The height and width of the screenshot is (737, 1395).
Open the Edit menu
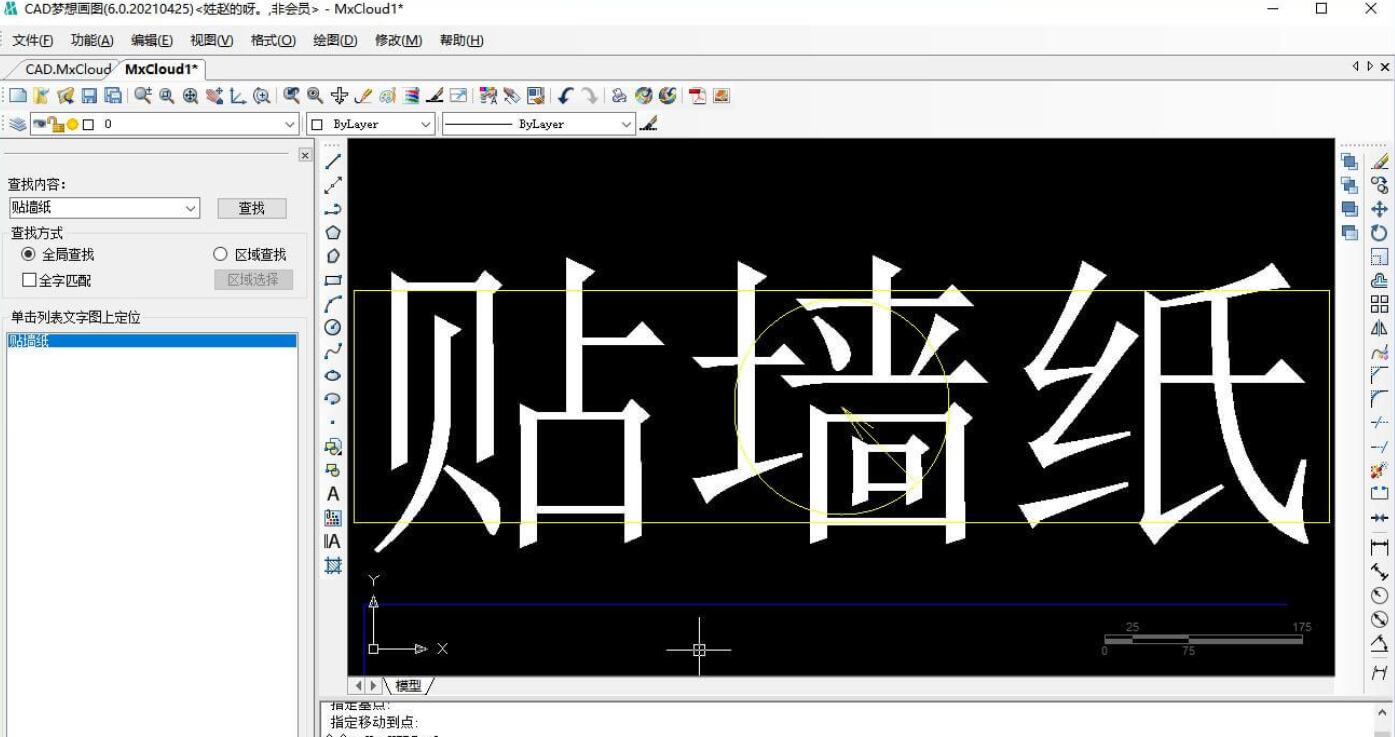pyautogui.click(x=152, y=40)
